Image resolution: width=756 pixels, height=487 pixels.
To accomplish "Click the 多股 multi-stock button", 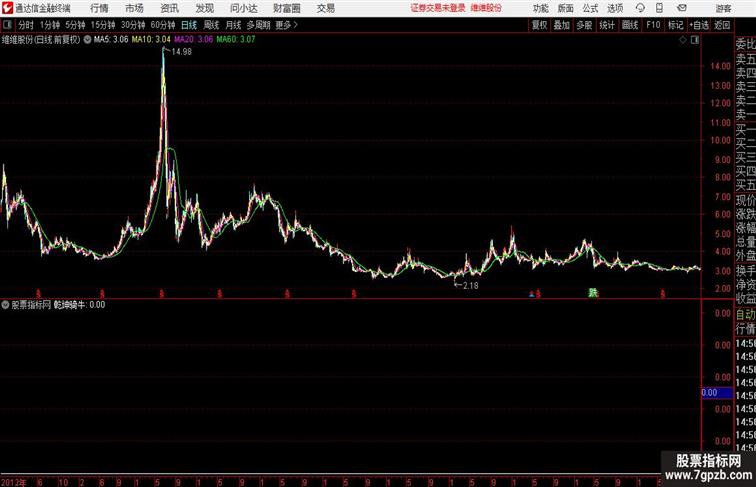I will 584,25.
